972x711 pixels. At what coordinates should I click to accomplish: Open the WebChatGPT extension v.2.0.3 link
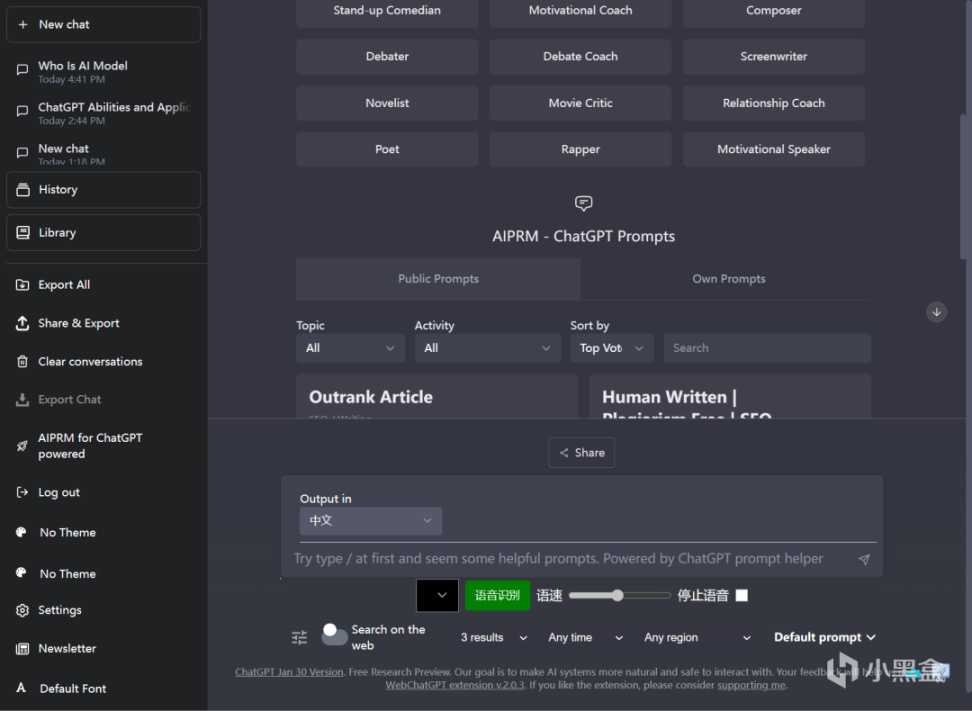coord(455,685)
